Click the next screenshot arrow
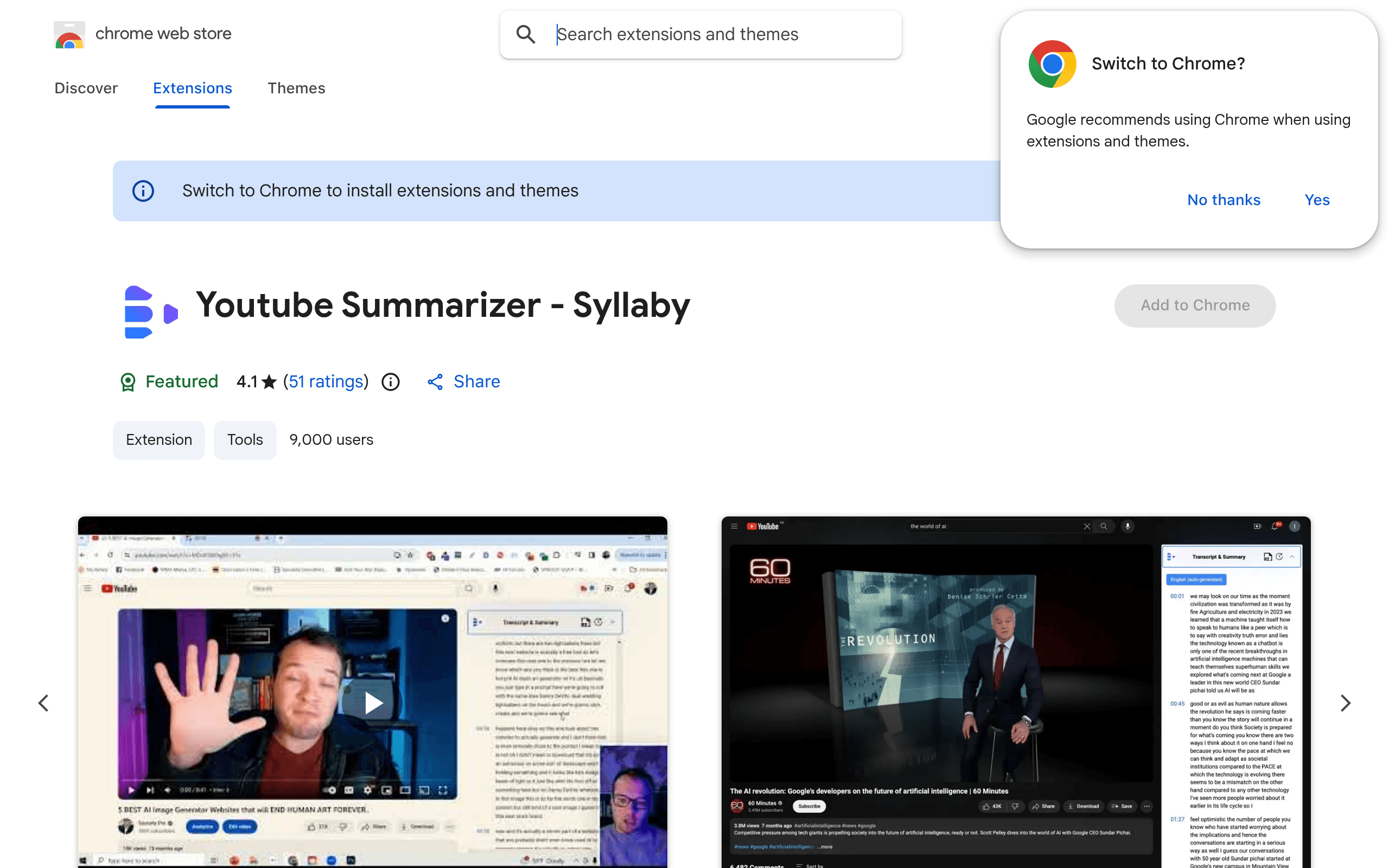 1346,703
